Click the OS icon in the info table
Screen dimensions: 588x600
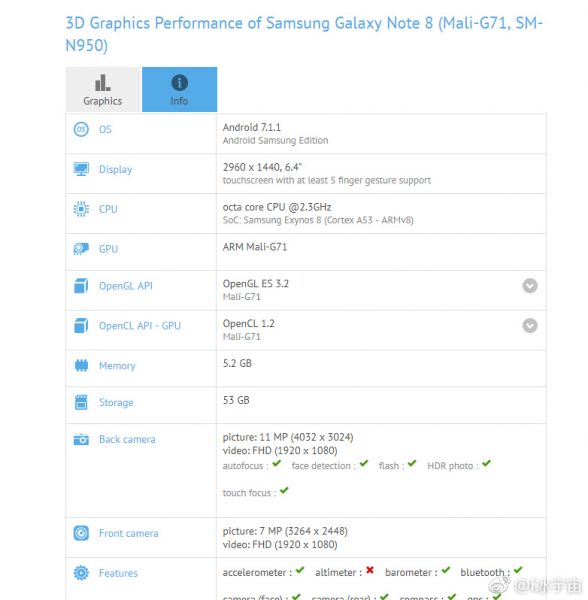81,129
